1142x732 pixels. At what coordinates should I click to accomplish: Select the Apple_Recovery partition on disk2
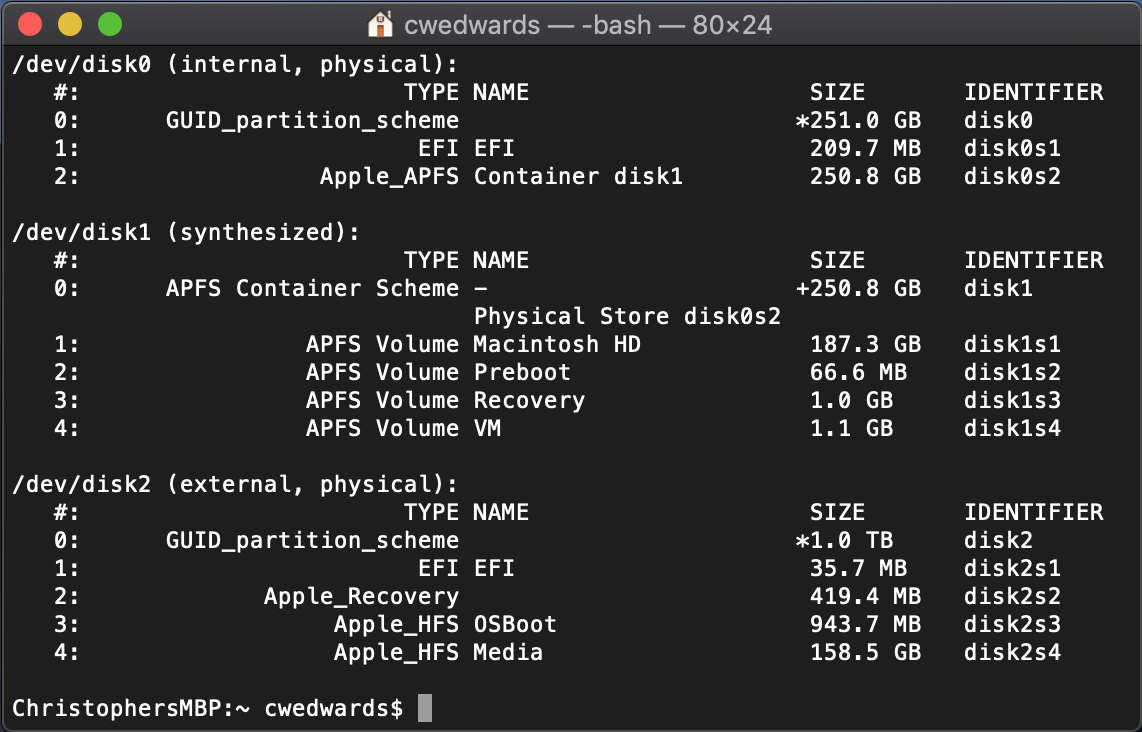(361, 595)
